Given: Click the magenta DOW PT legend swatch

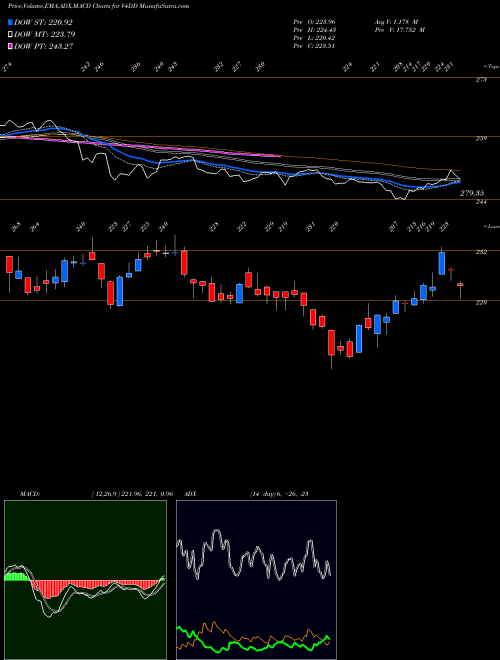Looking at the screenshot, I should coord(10,46).
